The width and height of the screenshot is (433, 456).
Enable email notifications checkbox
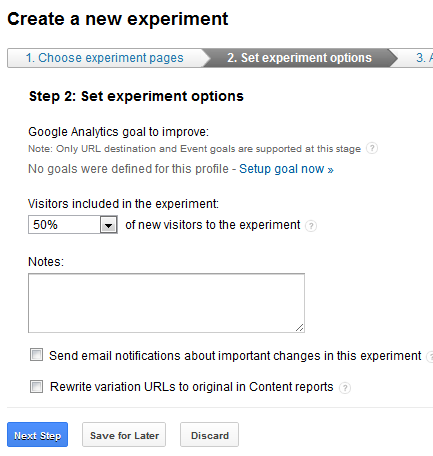point(36,355)
